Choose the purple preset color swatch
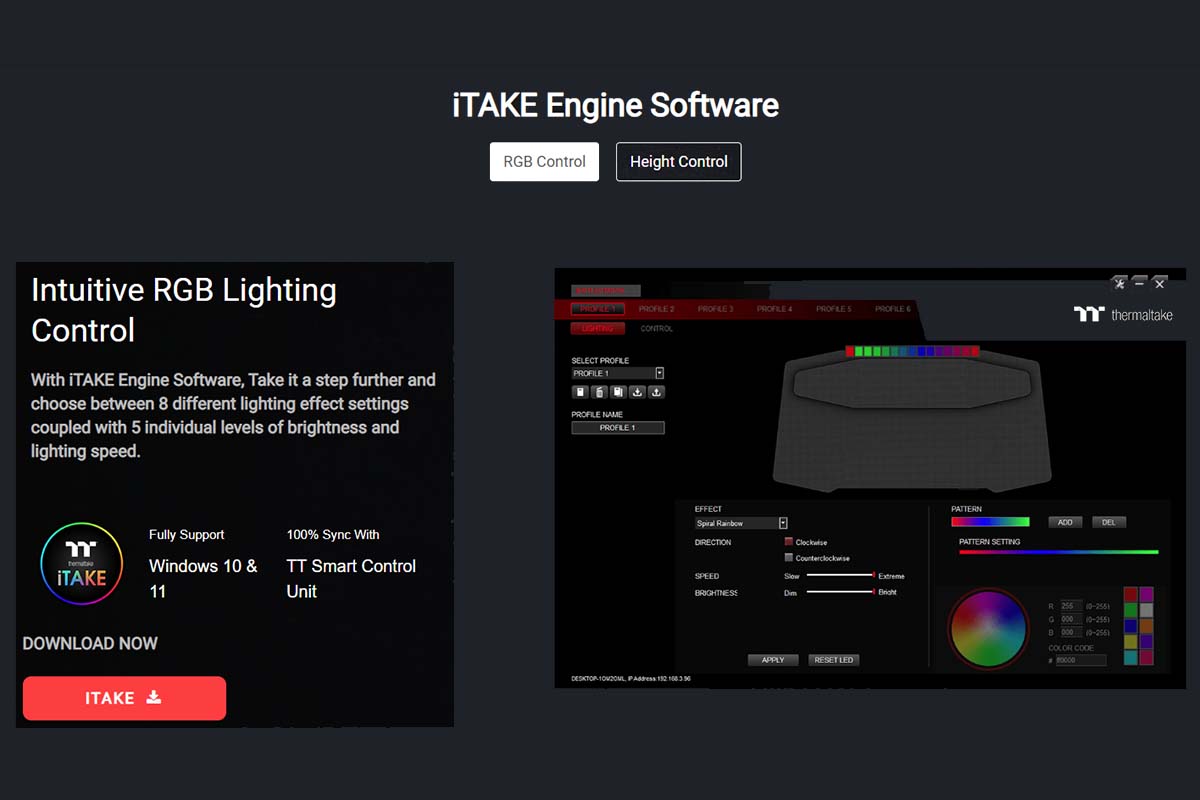Image resolution: width=1200 pixels, height=800 pixels. point(1146,641)
